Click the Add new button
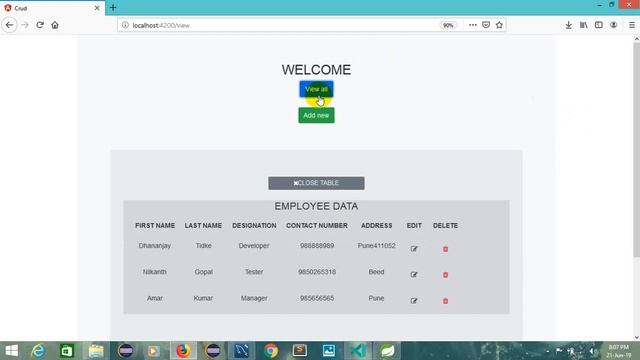 pos(316,115)
